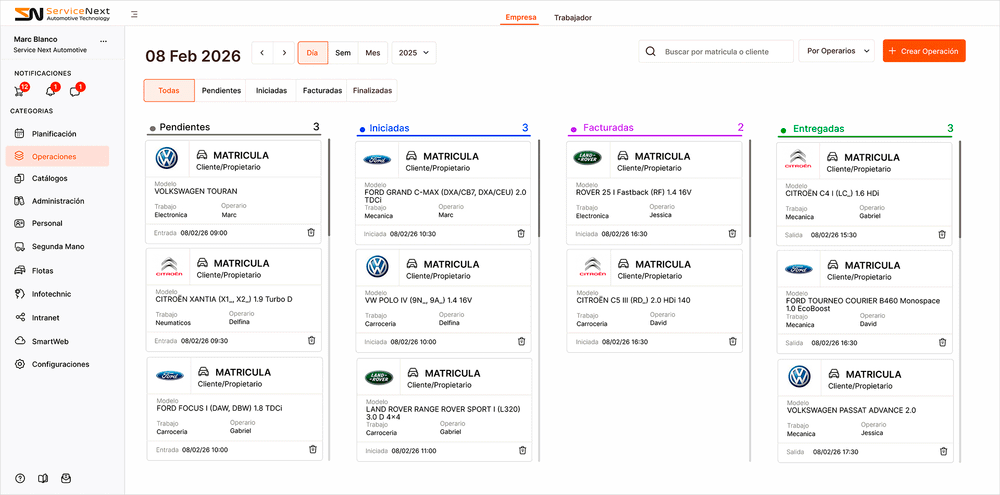Image resolution: width=1000 pixels, height=495 pixels.
Task: Open the 2025 year dropdown
Action: tap(414, 52)
